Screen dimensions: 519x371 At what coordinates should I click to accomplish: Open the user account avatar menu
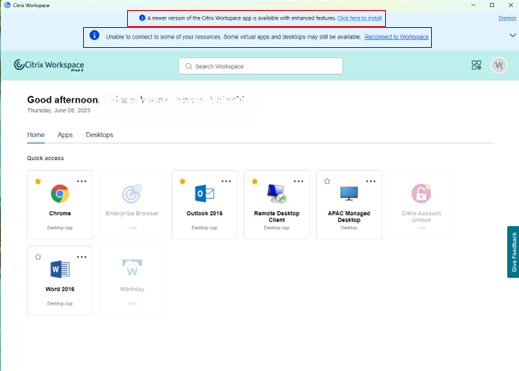tap(499, 65)
